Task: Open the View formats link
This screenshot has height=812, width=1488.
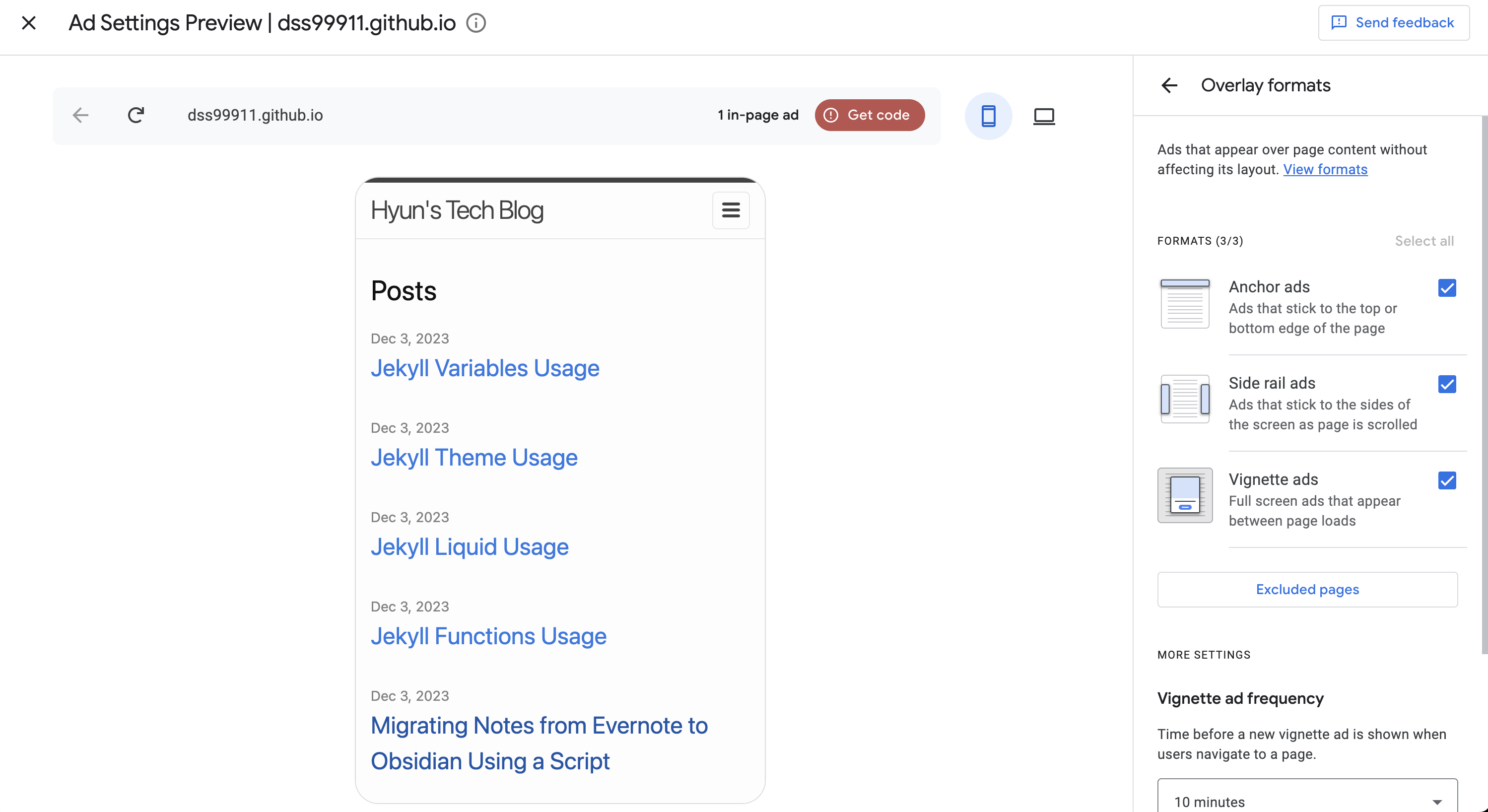Action: [1325, 169]
